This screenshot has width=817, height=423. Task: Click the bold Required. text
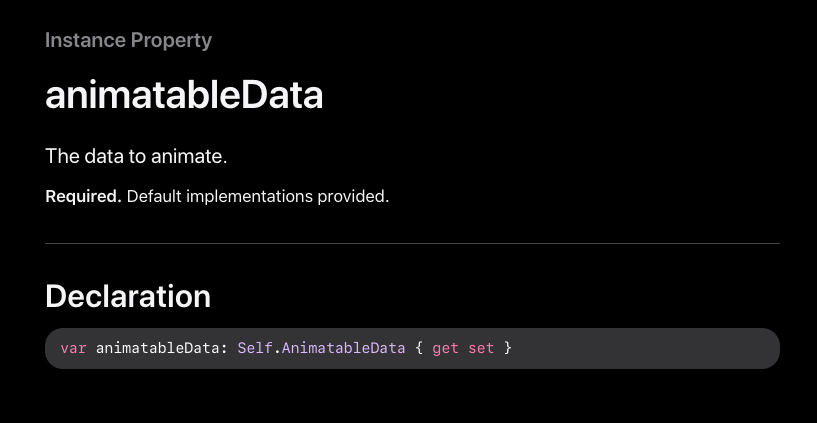[83, 196]
